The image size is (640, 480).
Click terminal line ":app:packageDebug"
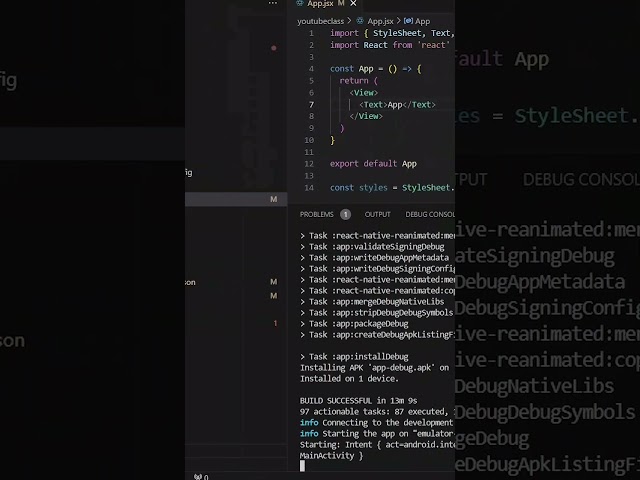pyautogui.click(x=354, y=324)
